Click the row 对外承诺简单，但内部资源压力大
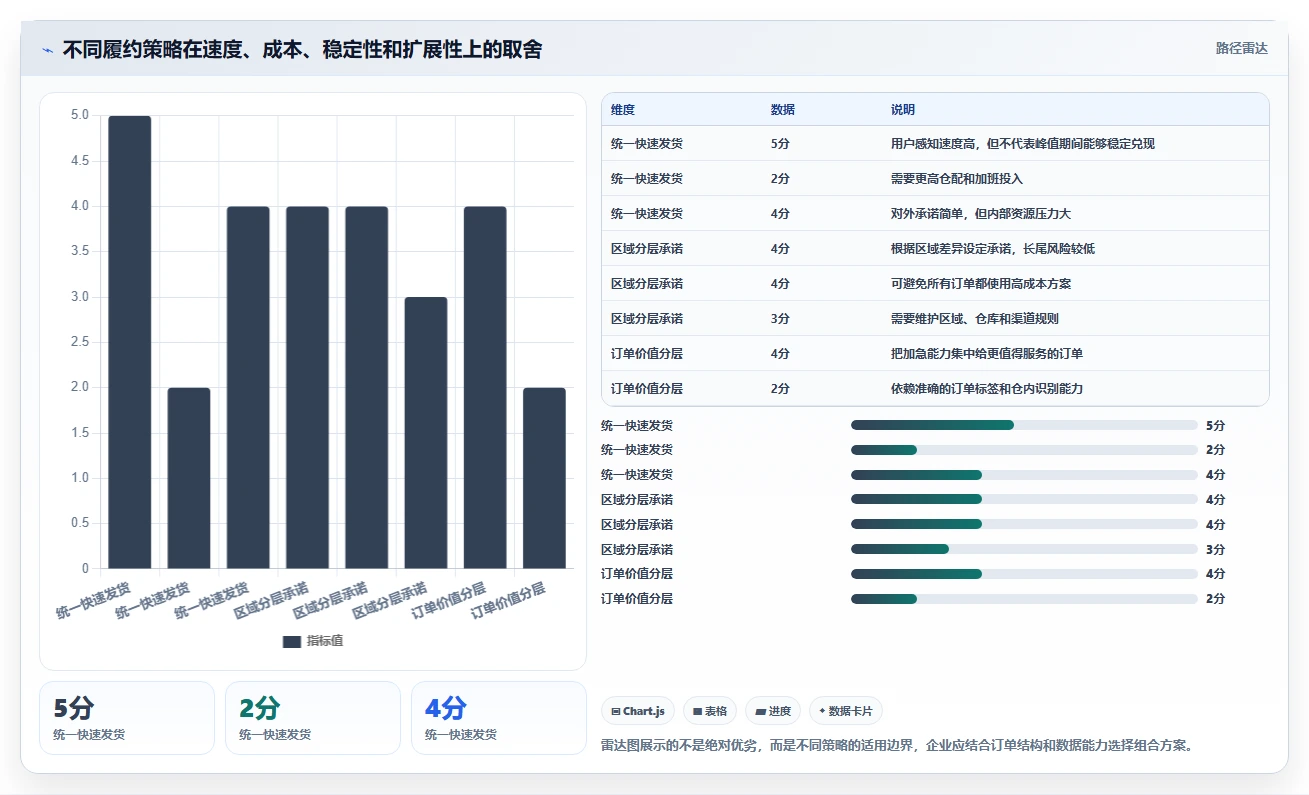The width and height of the screenshot is (1309, 795). click(x=935, y=214)
